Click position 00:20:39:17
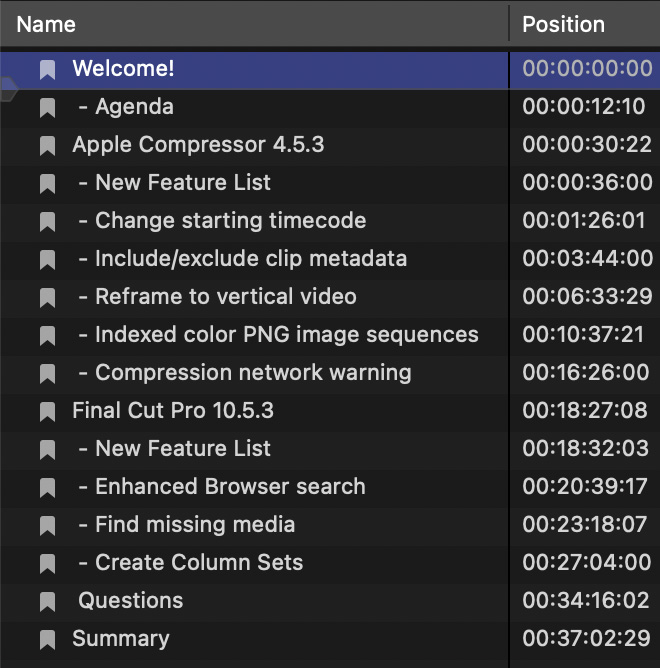Viewport: 660px width, 668px height. 585,487
